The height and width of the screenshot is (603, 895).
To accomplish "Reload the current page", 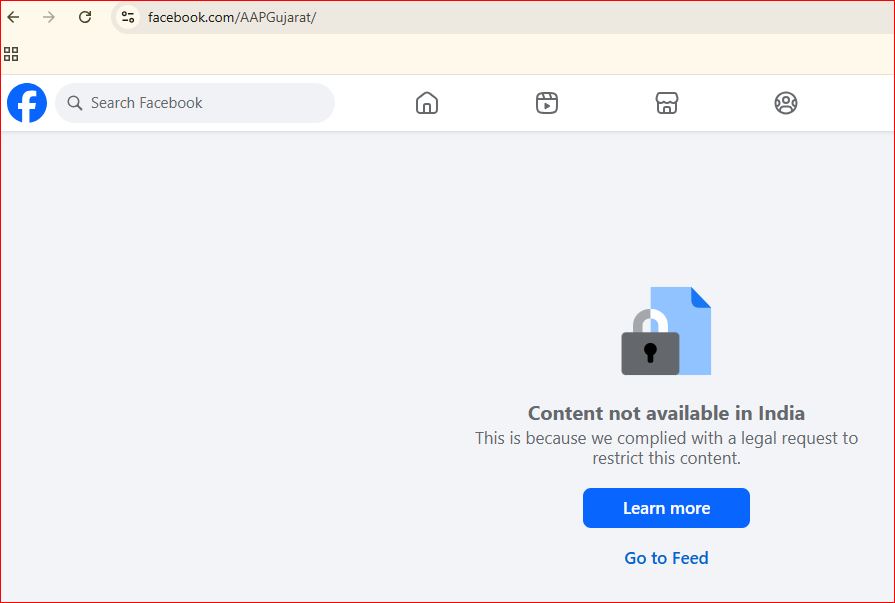I will (85, 17).
